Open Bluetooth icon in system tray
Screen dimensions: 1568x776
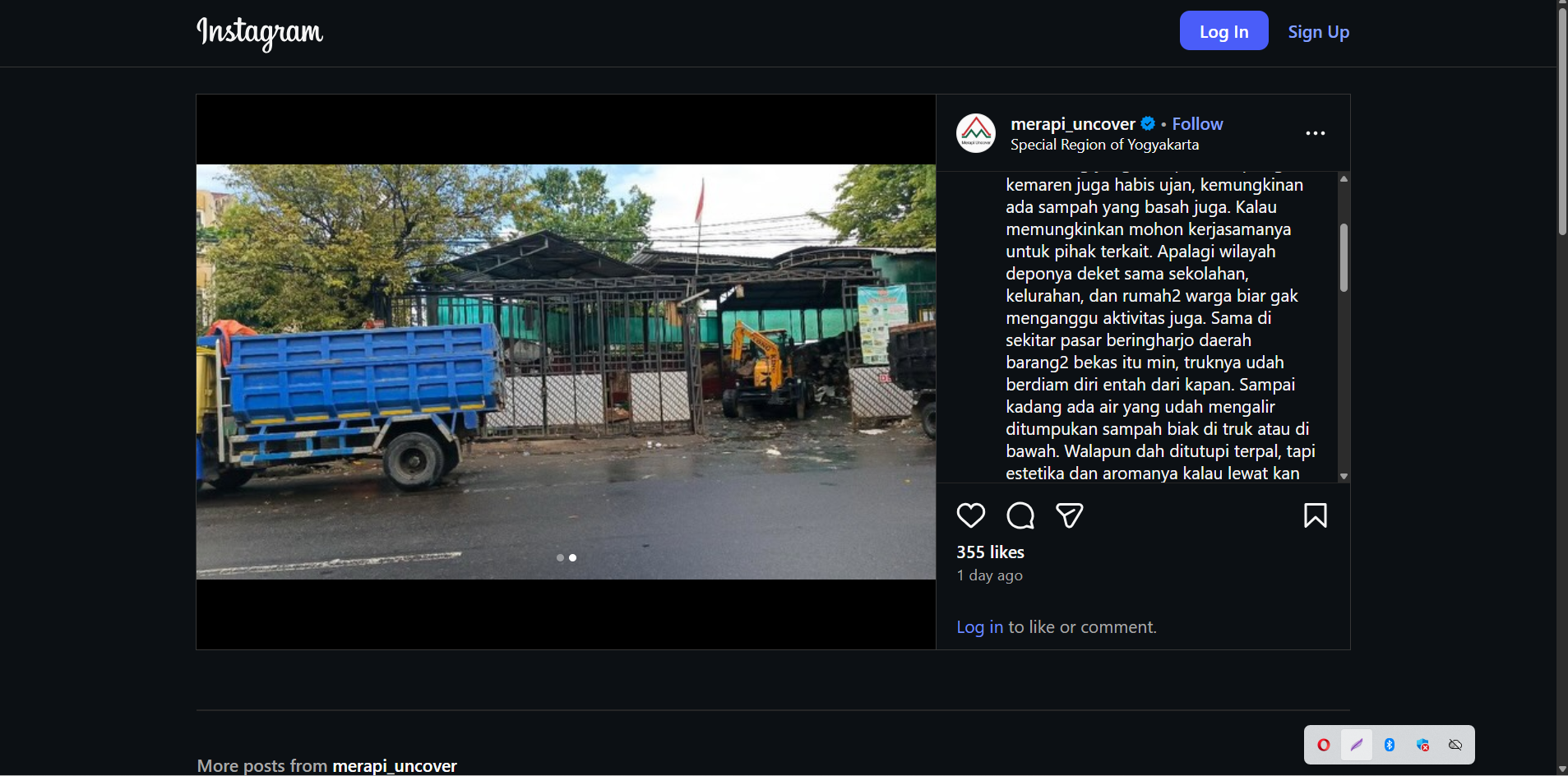click(1390, 745)
